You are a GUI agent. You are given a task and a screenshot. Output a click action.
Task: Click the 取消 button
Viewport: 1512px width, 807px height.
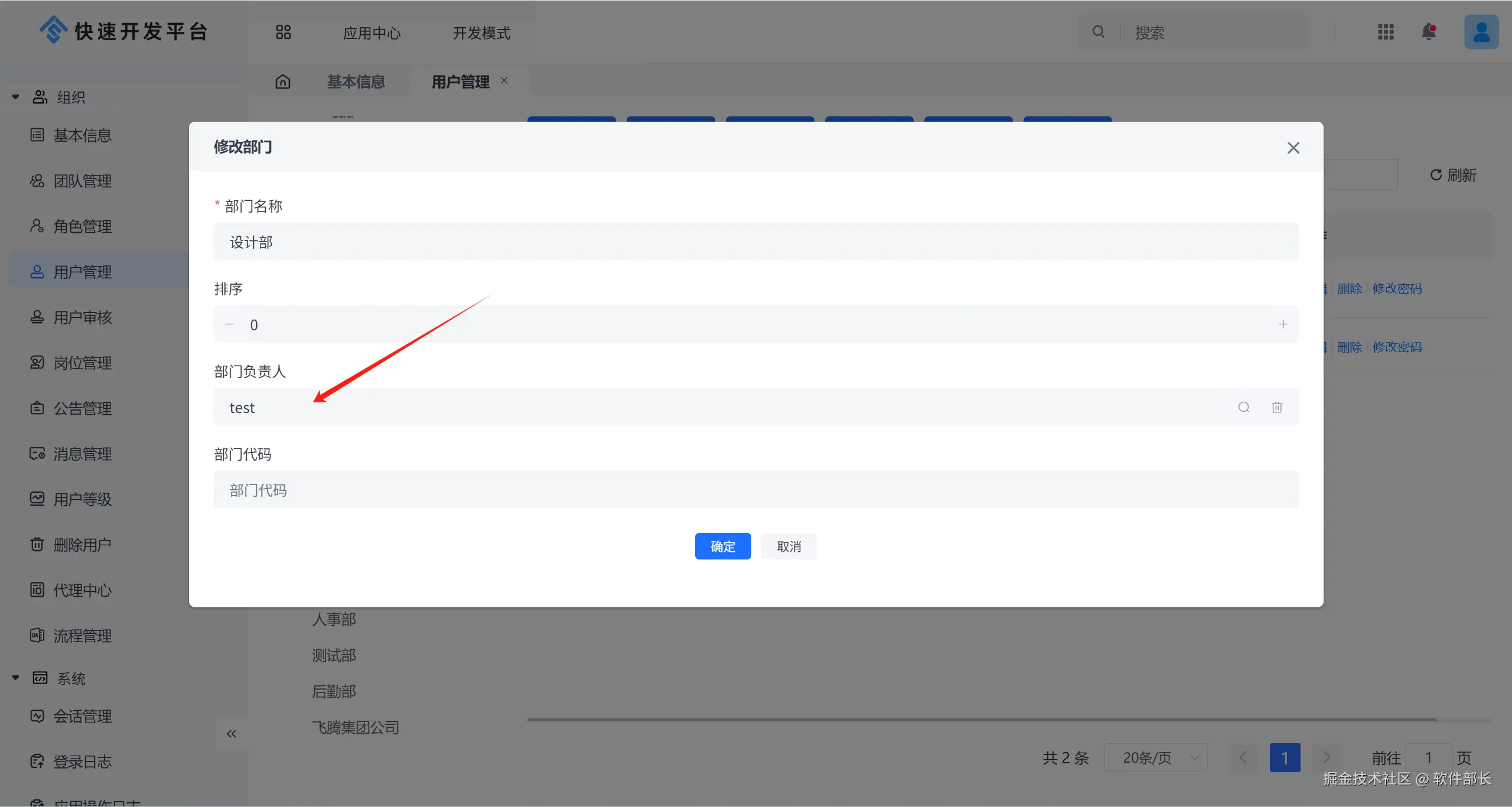789,546
